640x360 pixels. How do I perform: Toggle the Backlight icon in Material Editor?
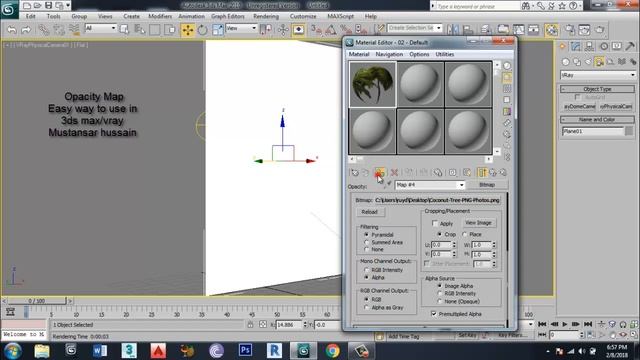click(x=507, y=77)
